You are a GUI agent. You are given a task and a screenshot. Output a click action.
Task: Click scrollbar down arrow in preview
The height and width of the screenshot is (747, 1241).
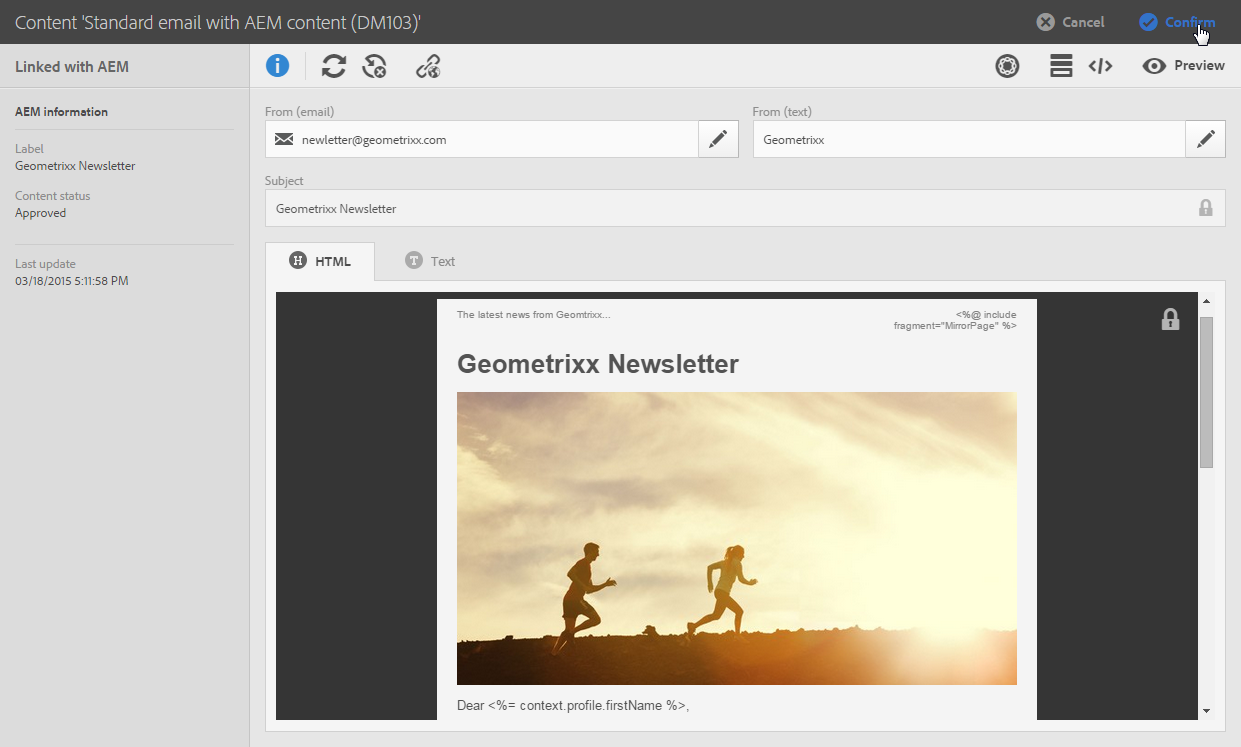pyautogui.click(x=1206, y=711)
